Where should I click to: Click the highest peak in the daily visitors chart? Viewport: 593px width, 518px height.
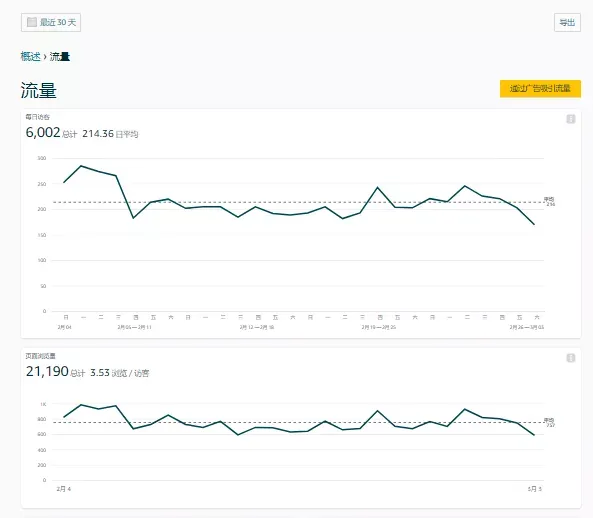pyautogui.click(x=81, y=166)
